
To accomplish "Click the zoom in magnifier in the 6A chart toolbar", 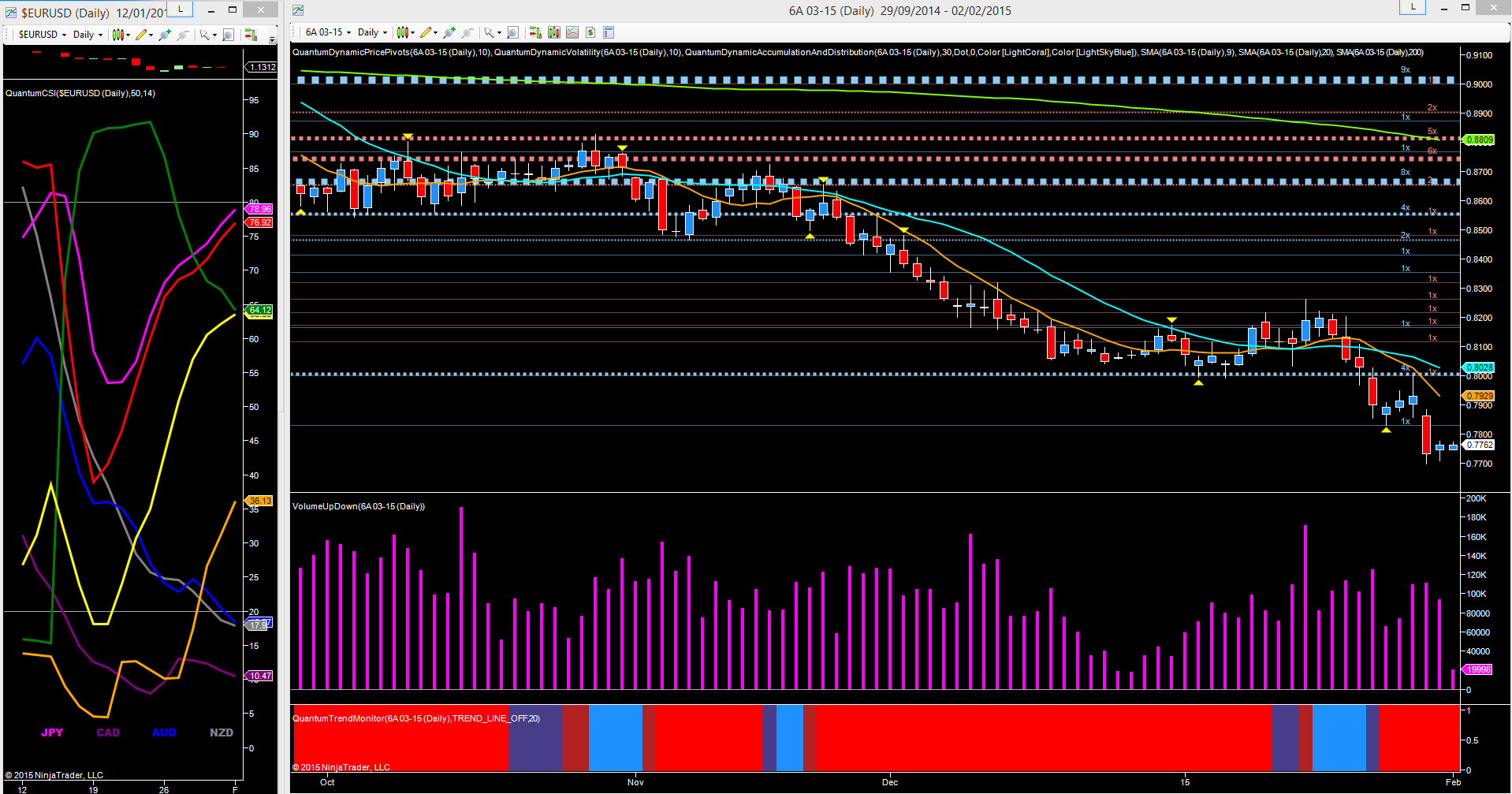I will point(449,32).
